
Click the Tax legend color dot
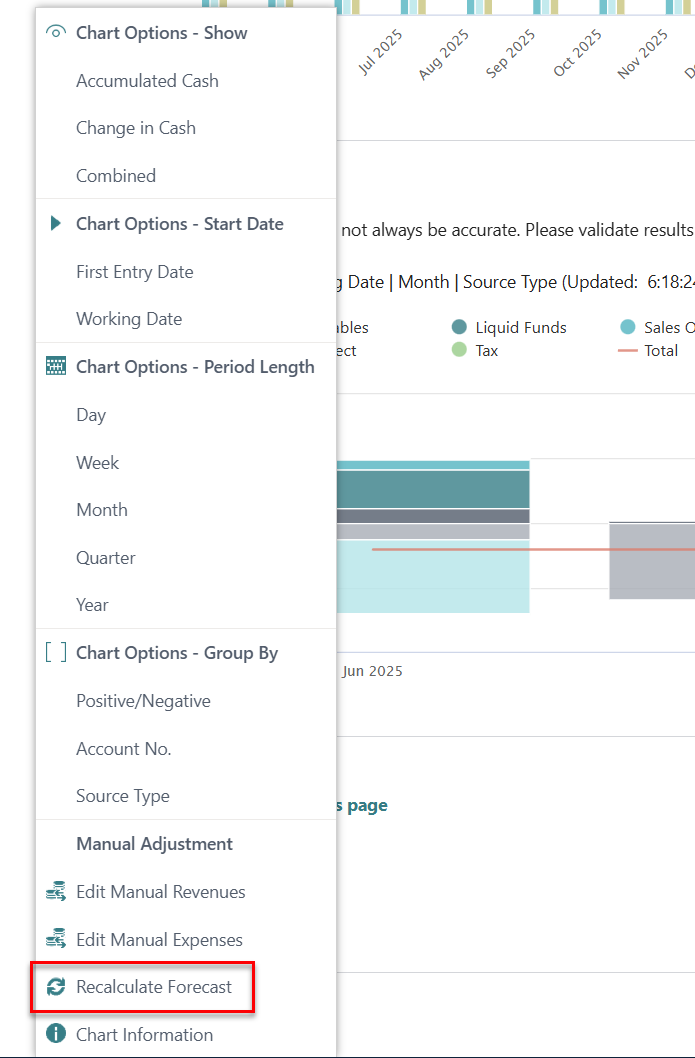point(459,351)
